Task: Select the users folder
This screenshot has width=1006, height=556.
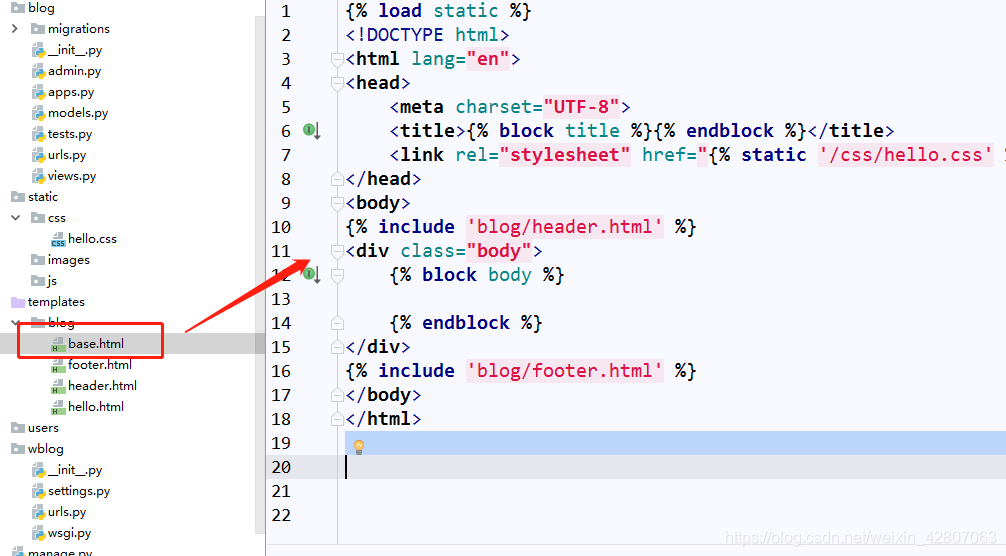Action: point(44,428)
